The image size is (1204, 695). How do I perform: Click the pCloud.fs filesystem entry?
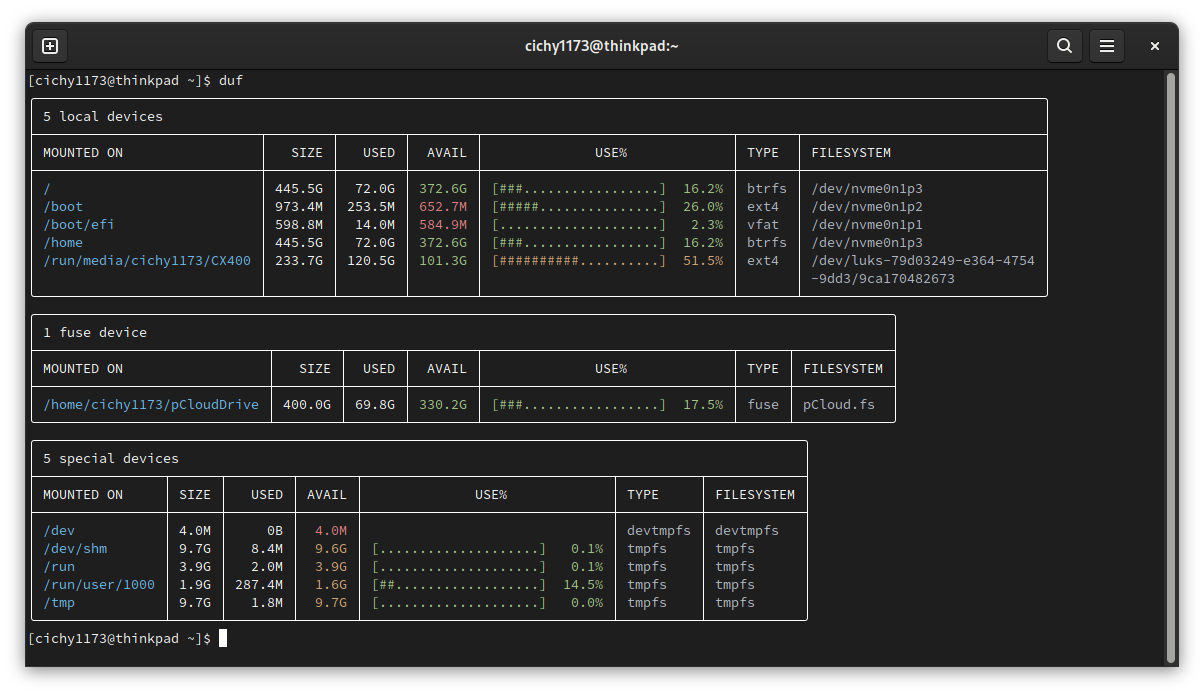point(839,404)
